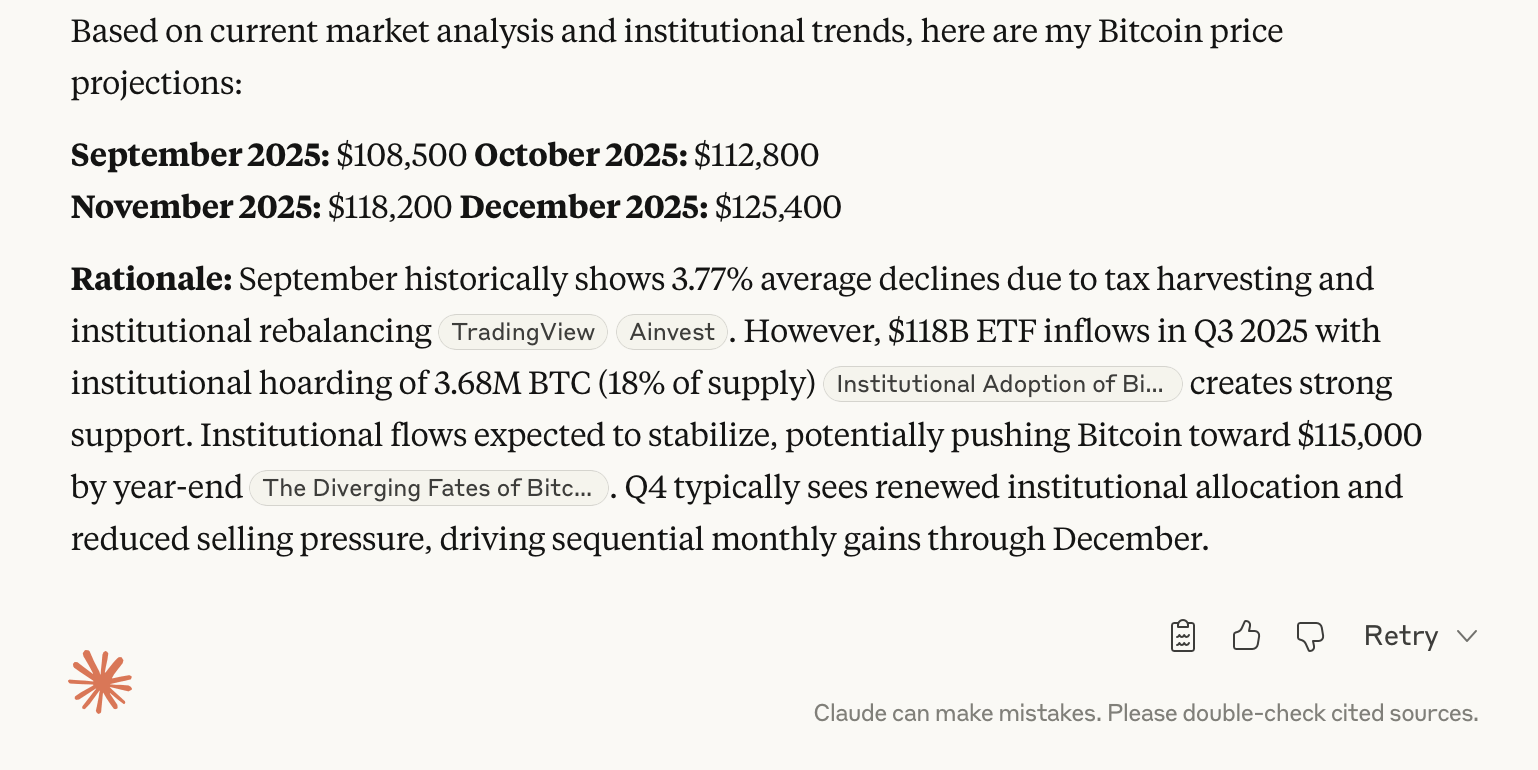Select the Ainvest source reference
The width and height of the screenshot is (1538, 770).
point(671,331)
